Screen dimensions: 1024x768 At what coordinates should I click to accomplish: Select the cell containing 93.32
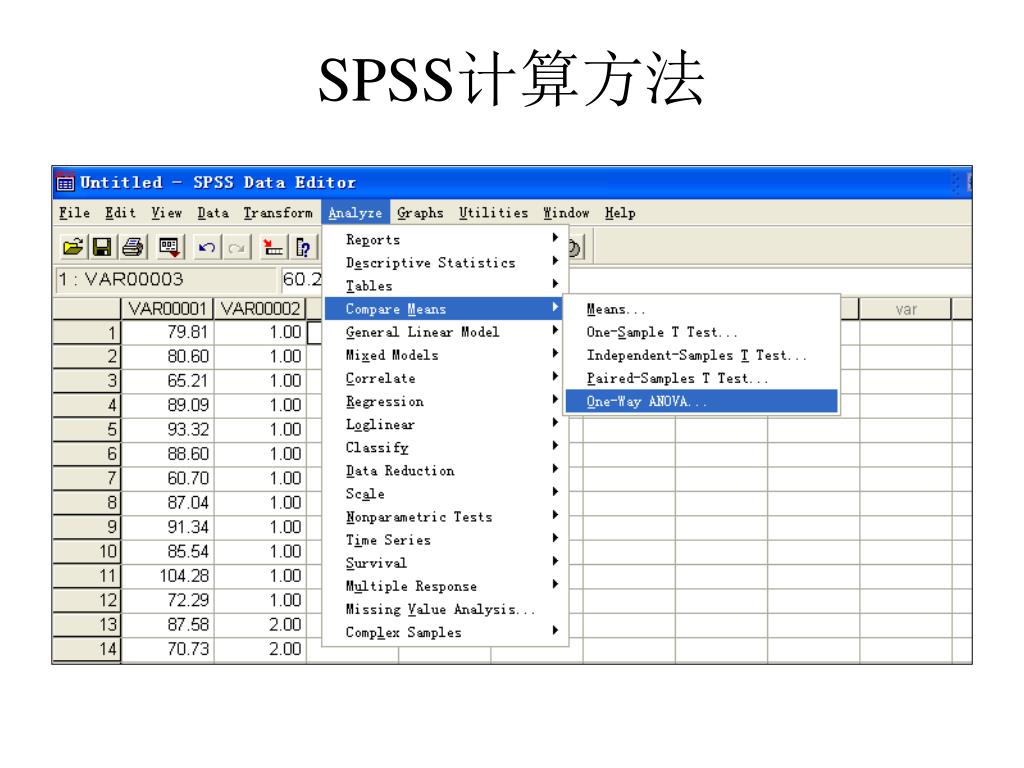pyautogui.click(x=168, y=430)
